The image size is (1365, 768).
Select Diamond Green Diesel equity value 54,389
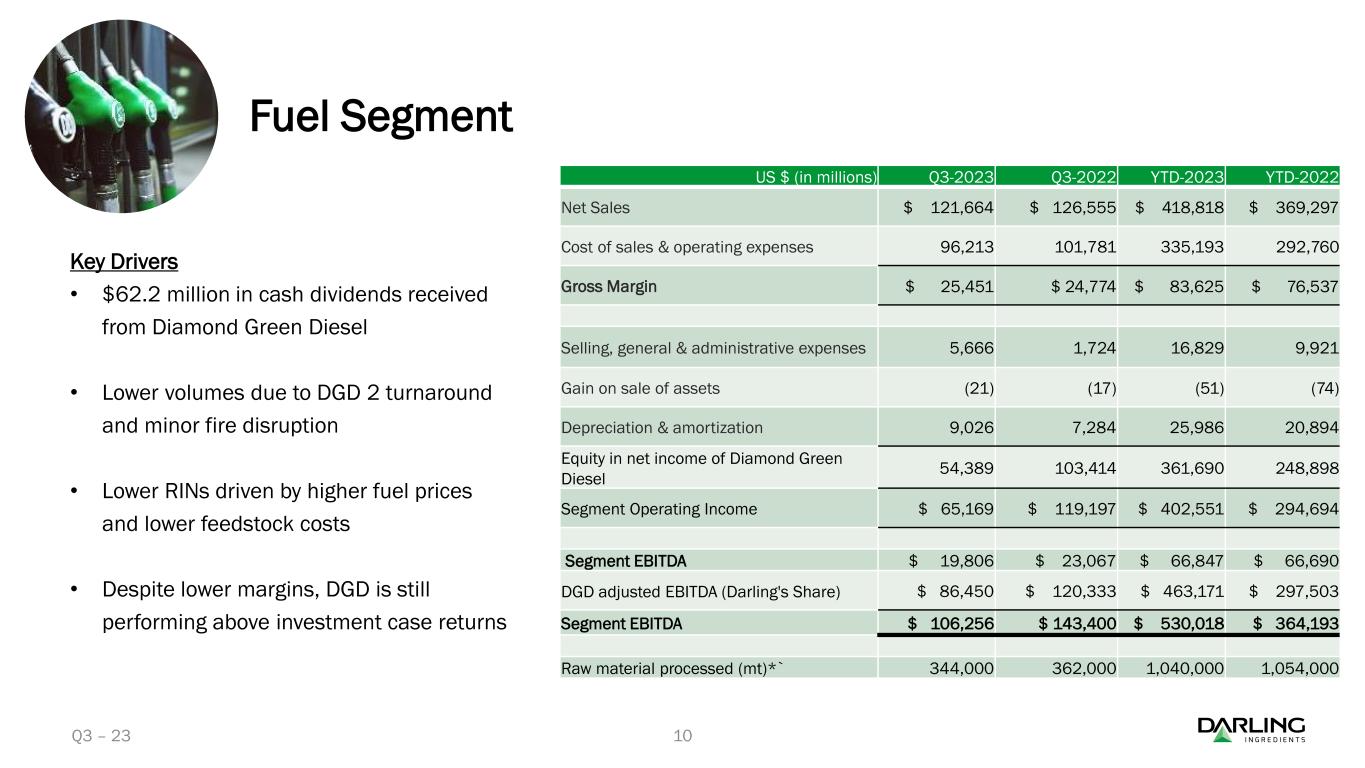tap(966, 468)
